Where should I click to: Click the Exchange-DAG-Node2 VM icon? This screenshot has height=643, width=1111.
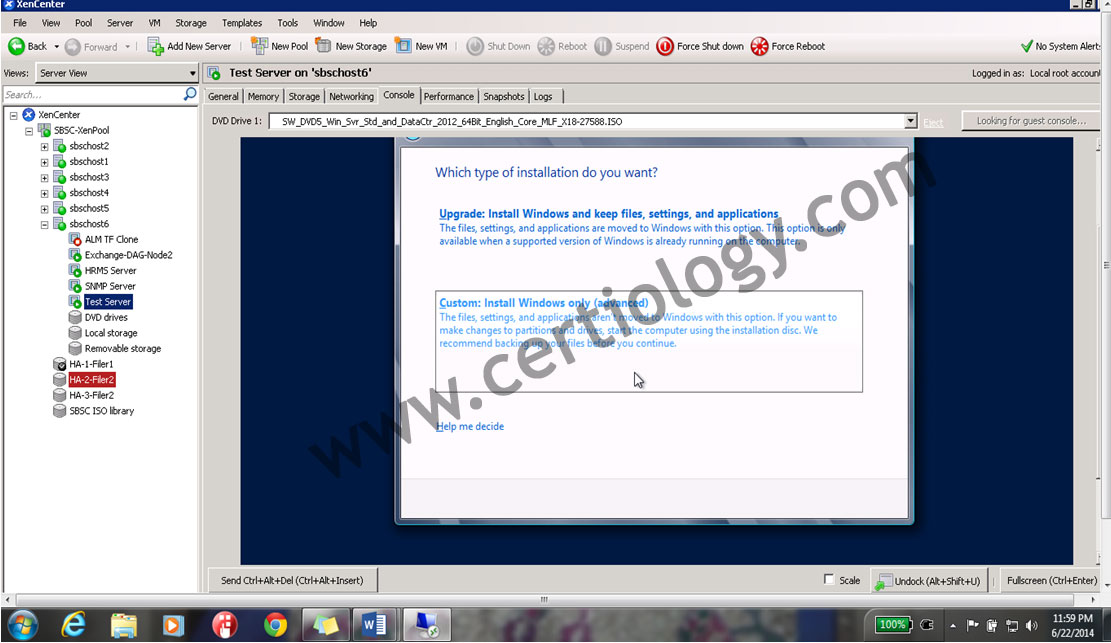(x=75, y=255)
